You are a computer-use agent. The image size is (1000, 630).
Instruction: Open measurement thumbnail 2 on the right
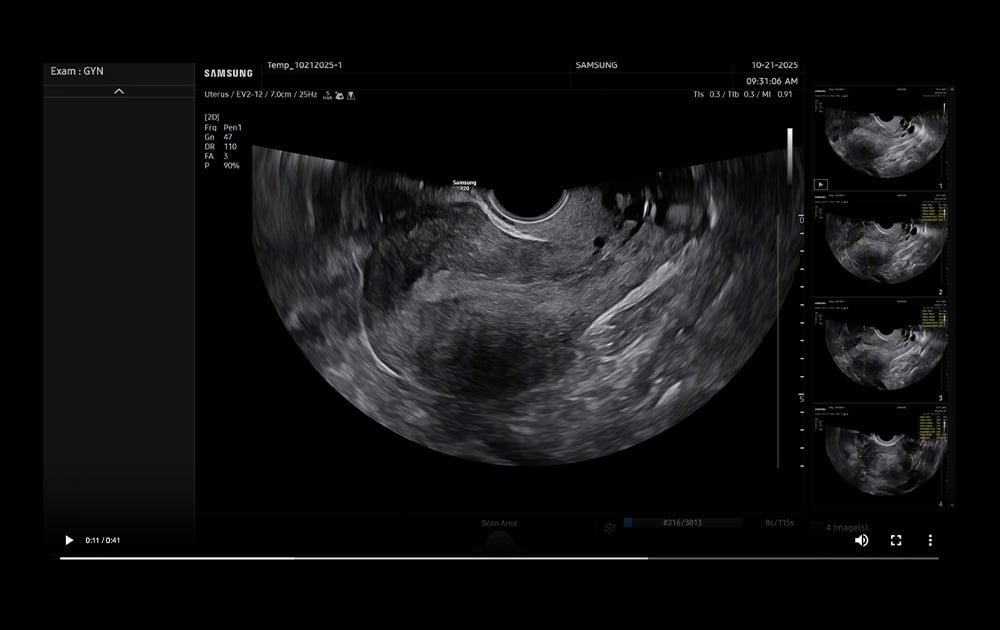[882, 247]
